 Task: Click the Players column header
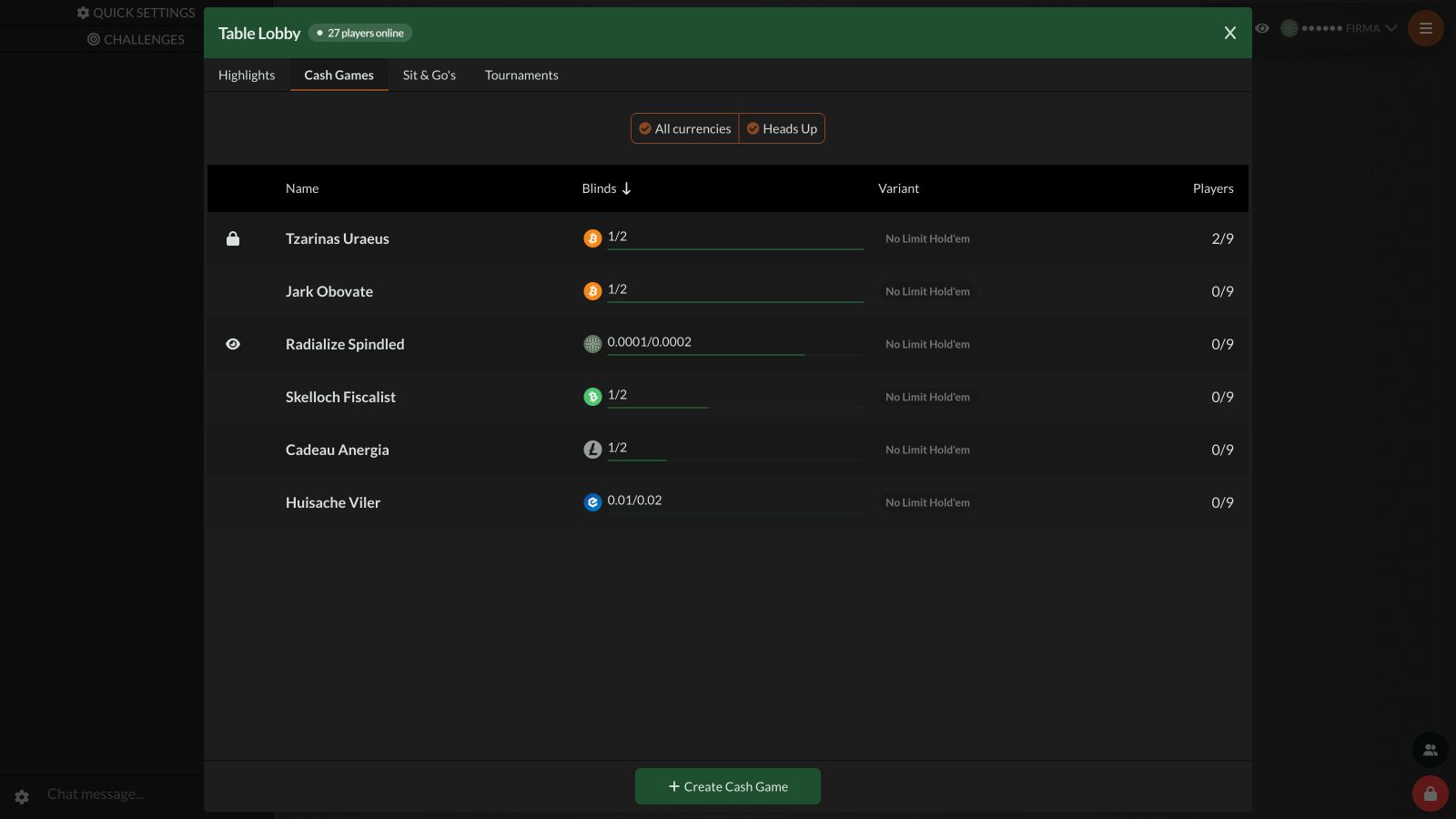pyautogui.click(x=1213, y=188)
